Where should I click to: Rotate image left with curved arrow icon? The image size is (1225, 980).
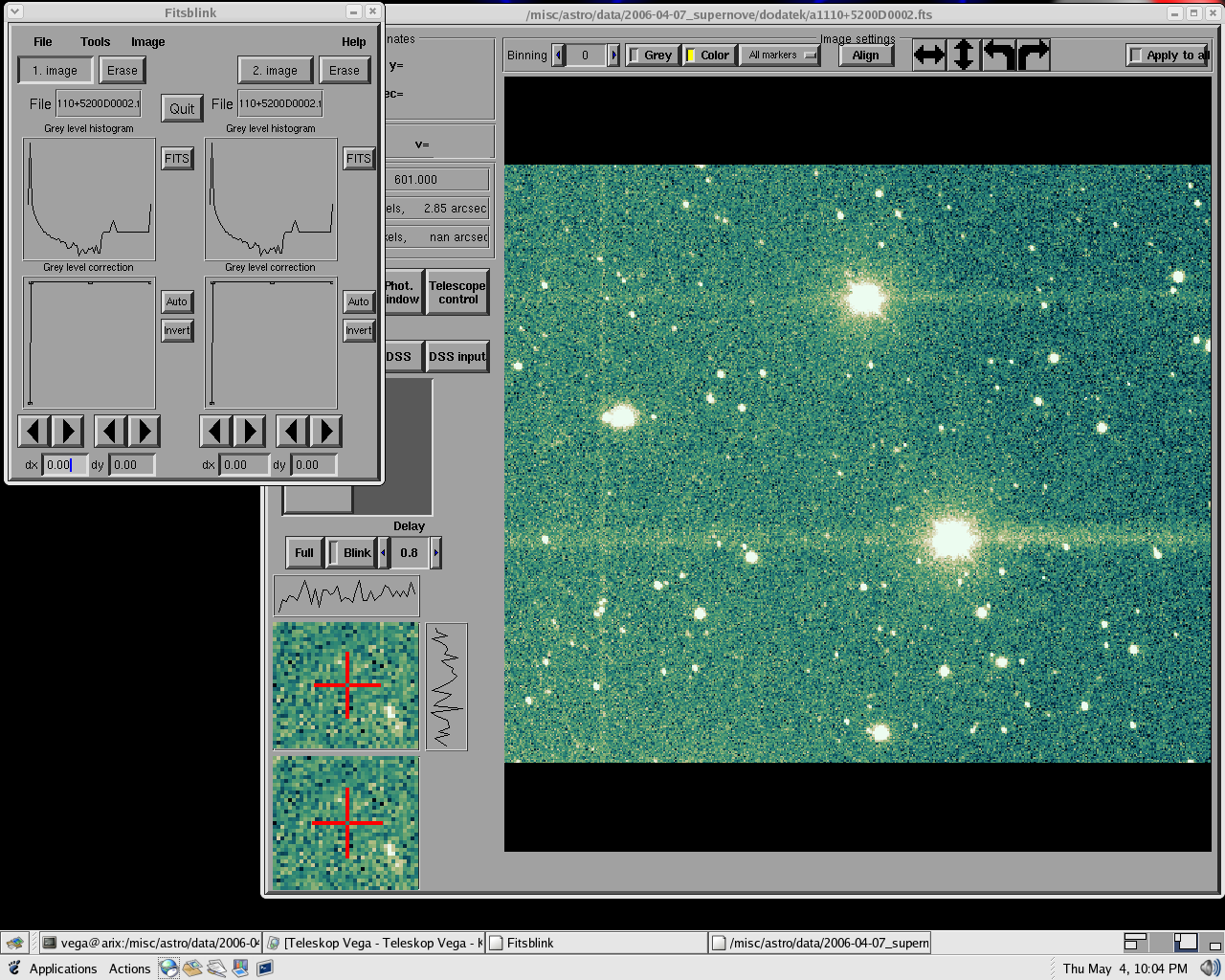click(998, 56)
